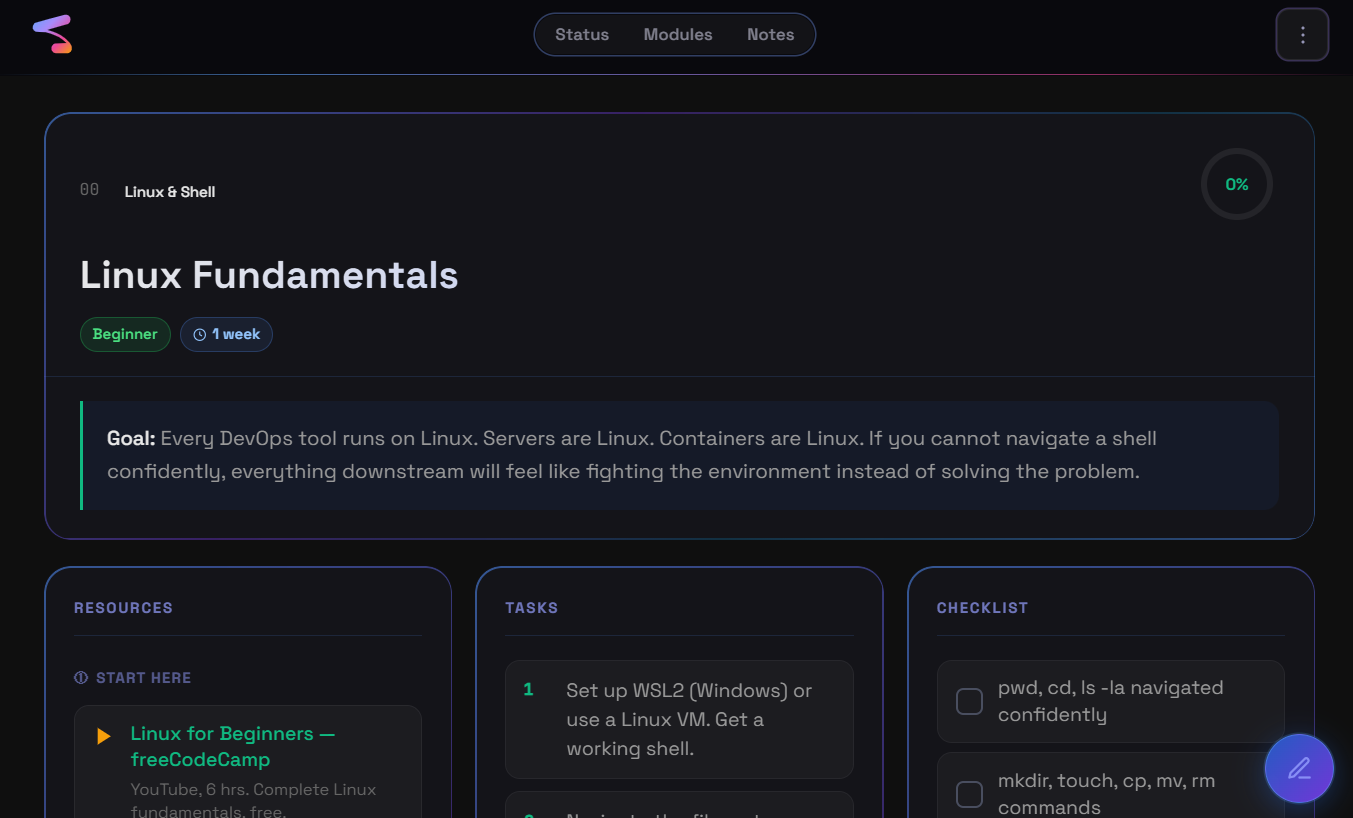This screenshot has height=818, width=1353.
Task: Click the TASKS section heading
Action: click(x=532, y=608)
